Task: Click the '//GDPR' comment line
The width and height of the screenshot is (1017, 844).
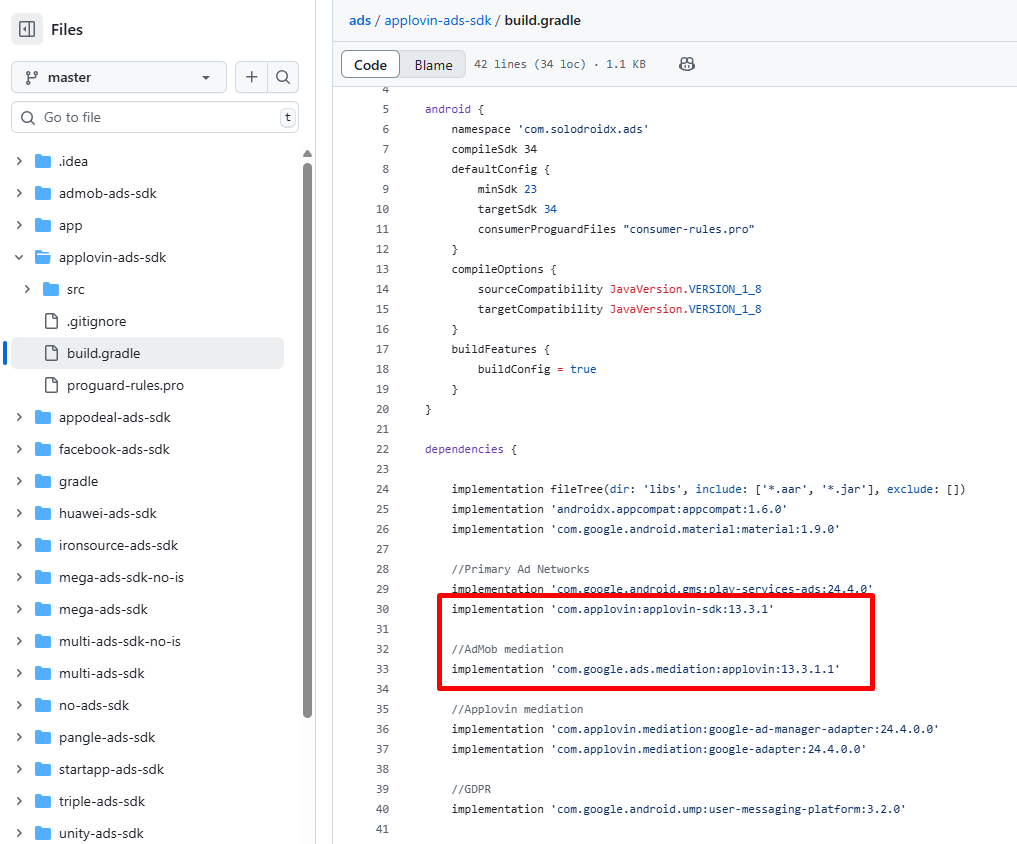Action: tap(471, 789)
